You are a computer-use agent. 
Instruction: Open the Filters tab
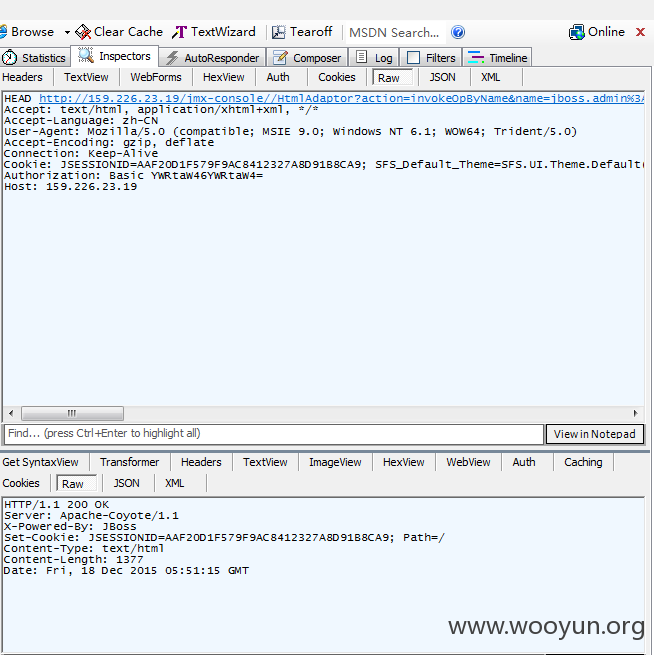(431, 58)
